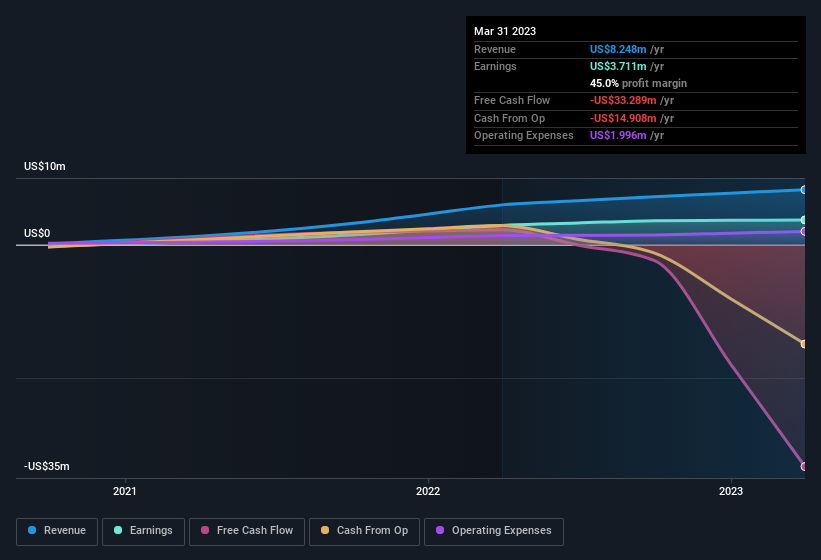Image resolution: width=821 pixels, height=560 pixels.
Task: Click the -US$35m y-axis label
Action: pyautogui.click(x=47, y=466)
